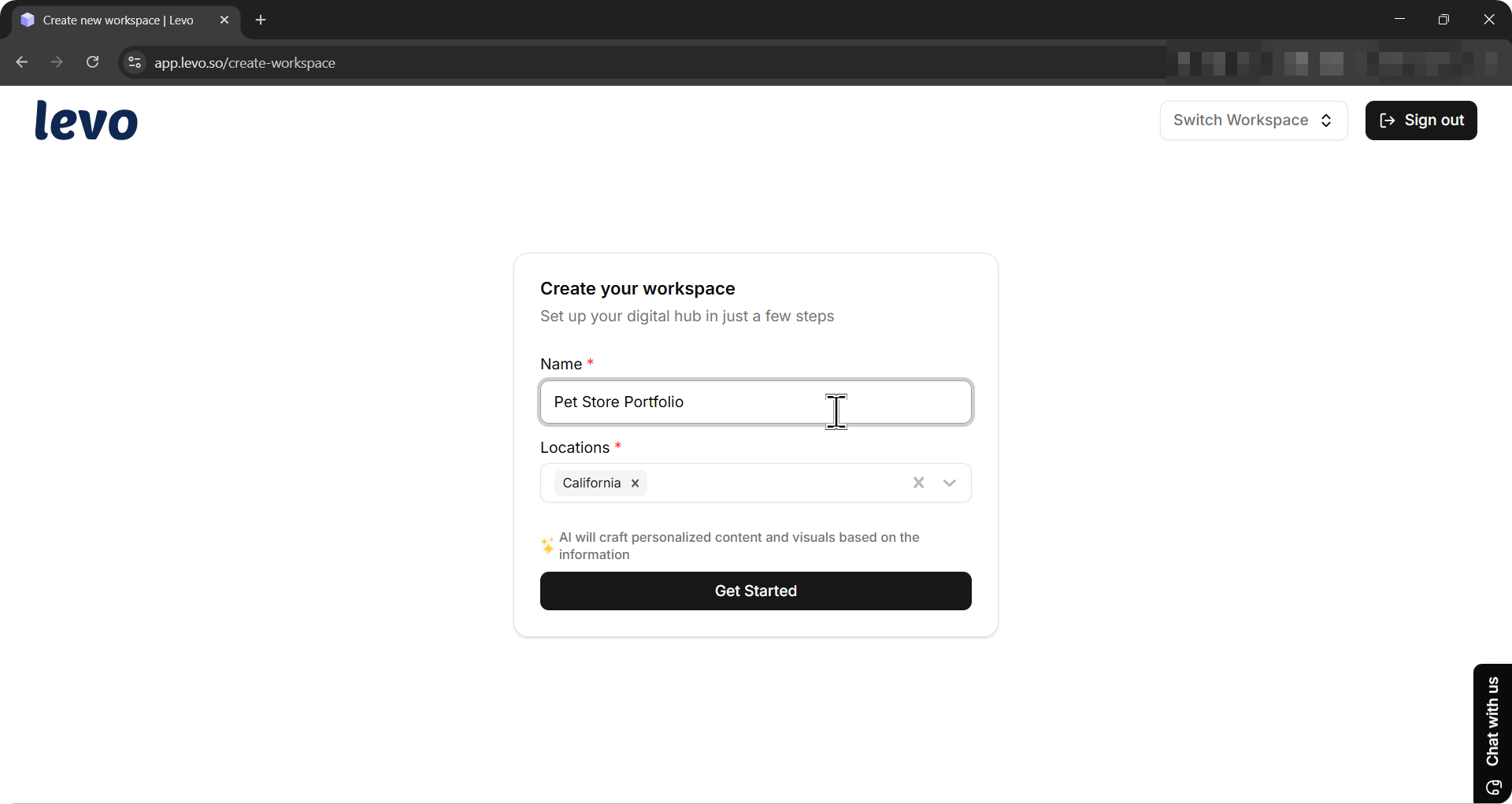Go back to the previous page
Screen dimensions: 1512x804
[x=22, y=62]
